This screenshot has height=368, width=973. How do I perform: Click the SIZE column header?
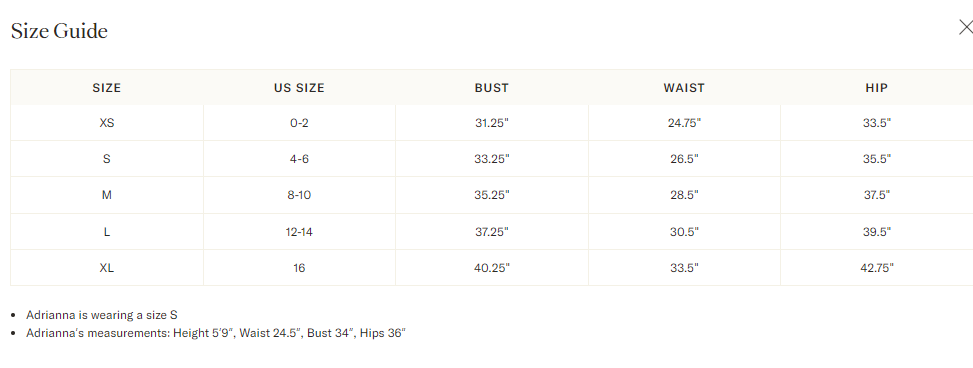point(107,88)
